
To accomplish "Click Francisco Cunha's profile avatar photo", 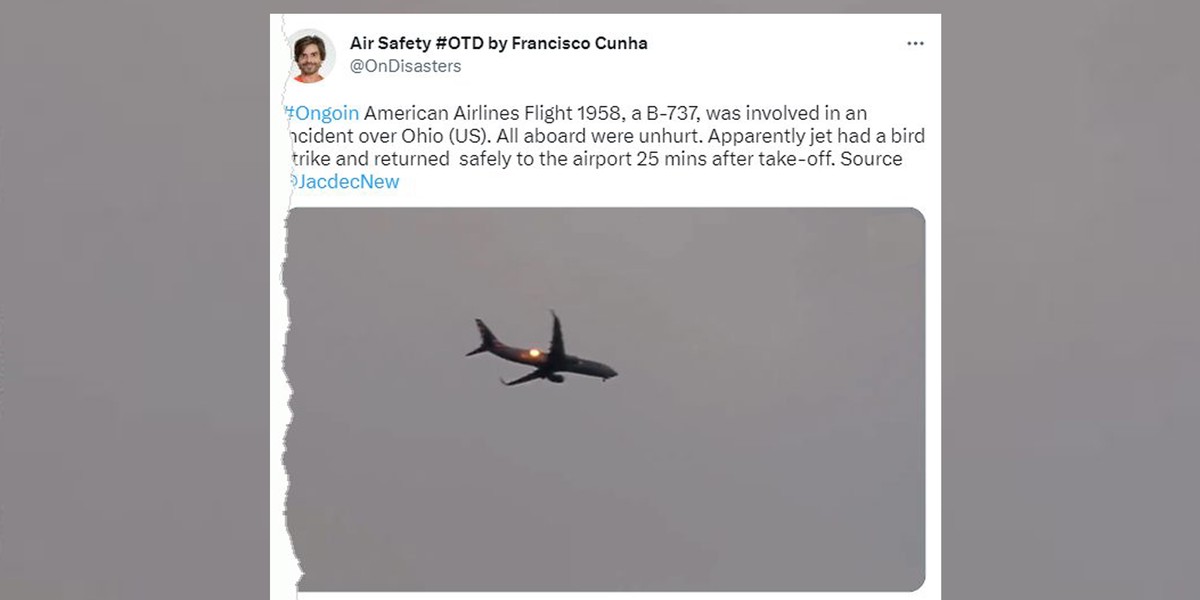I will coord(311,56).
